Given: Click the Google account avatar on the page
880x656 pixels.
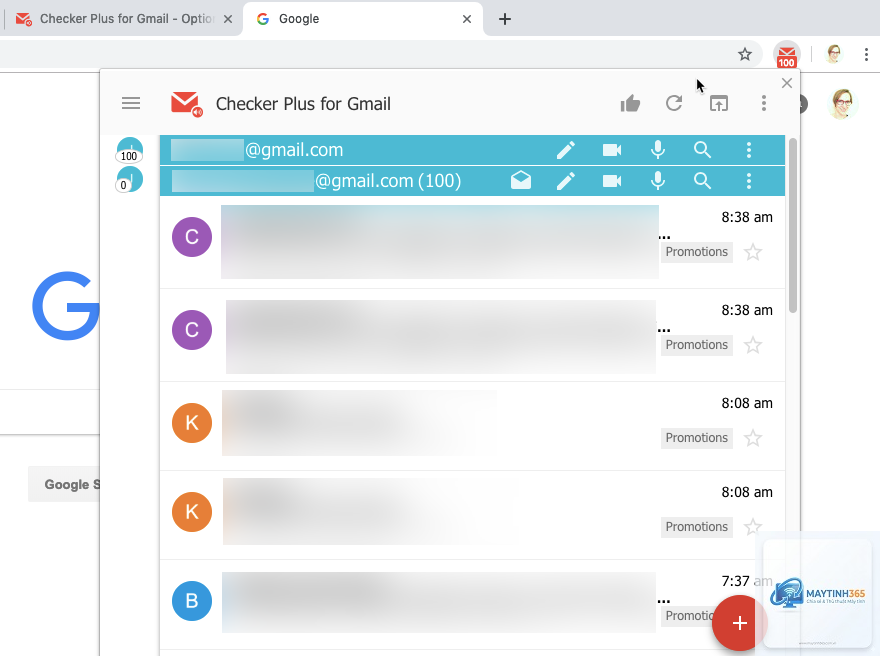Looking at the screenshot, I should pyautogui.click(x=842, y=104).
